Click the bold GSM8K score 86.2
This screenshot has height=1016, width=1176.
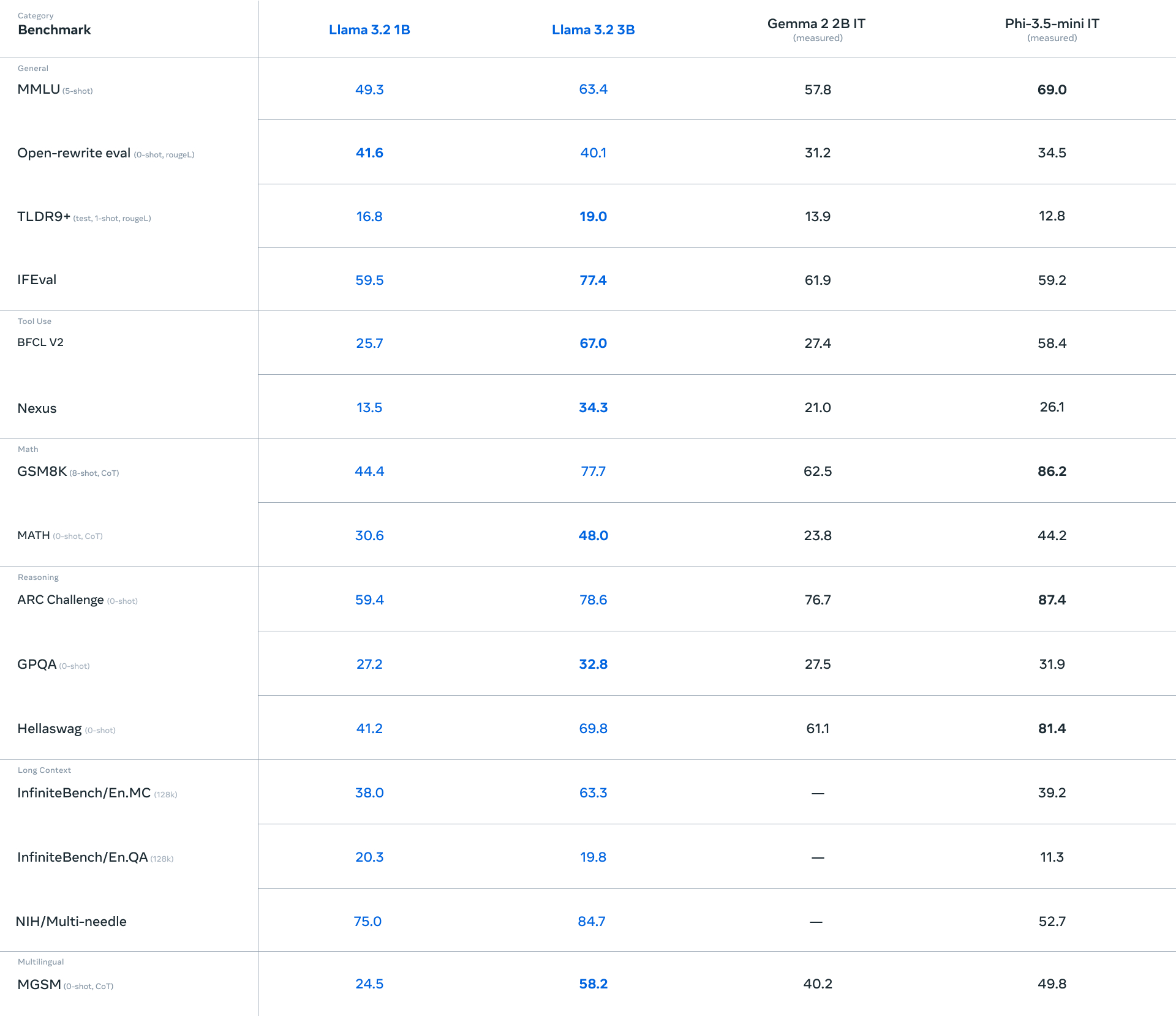pyautogui.click(x=1052, y=472)
